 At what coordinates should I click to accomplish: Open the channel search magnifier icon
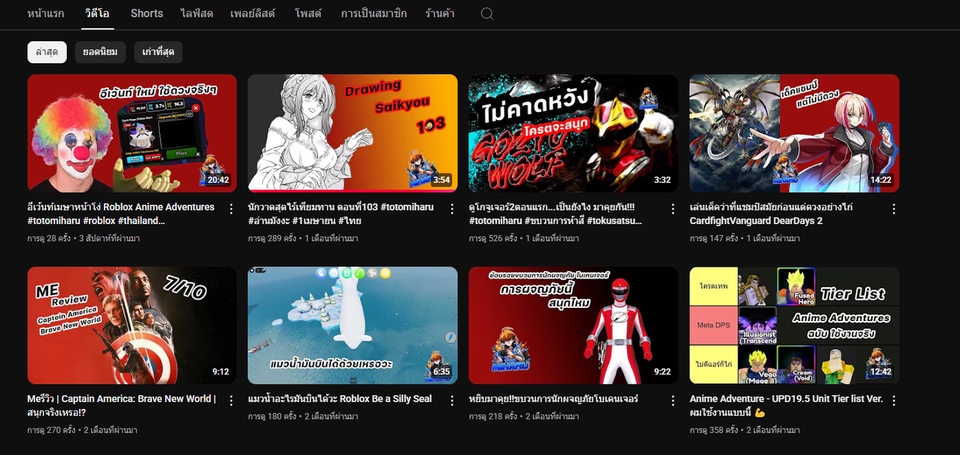tap(487, 13)
